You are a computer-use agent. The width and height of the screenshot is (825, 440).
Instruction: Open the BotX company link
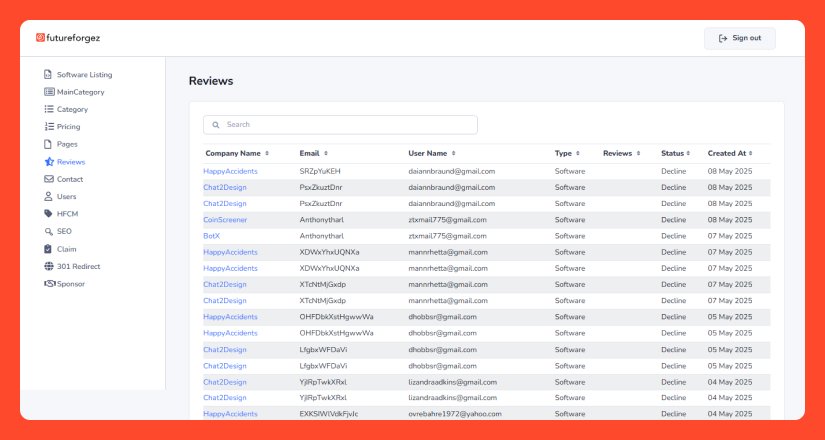click(212, 236)
